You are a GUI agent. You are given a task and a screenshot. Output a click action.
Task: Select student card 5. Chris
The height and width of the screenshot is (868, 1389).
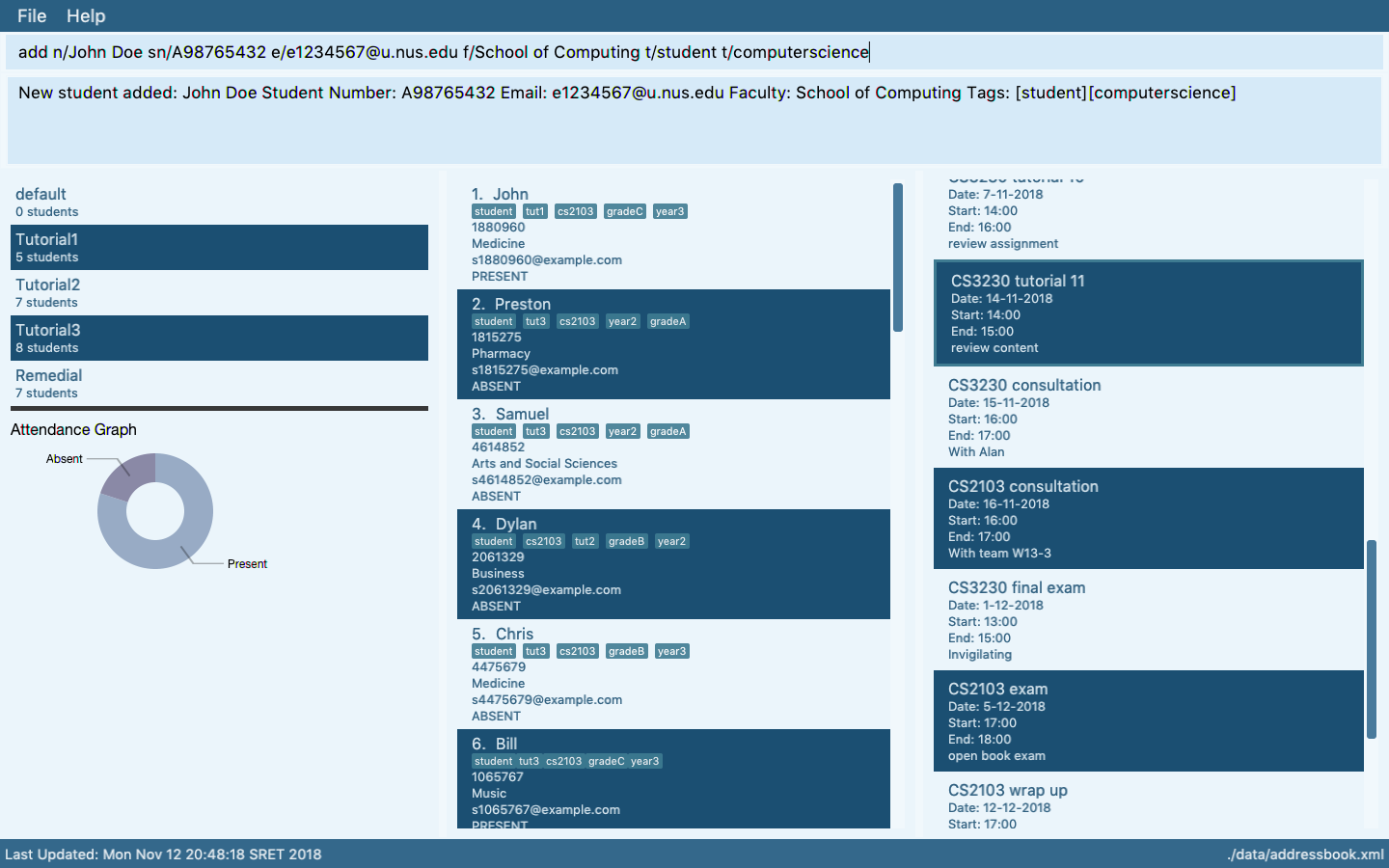coord(673,674)
